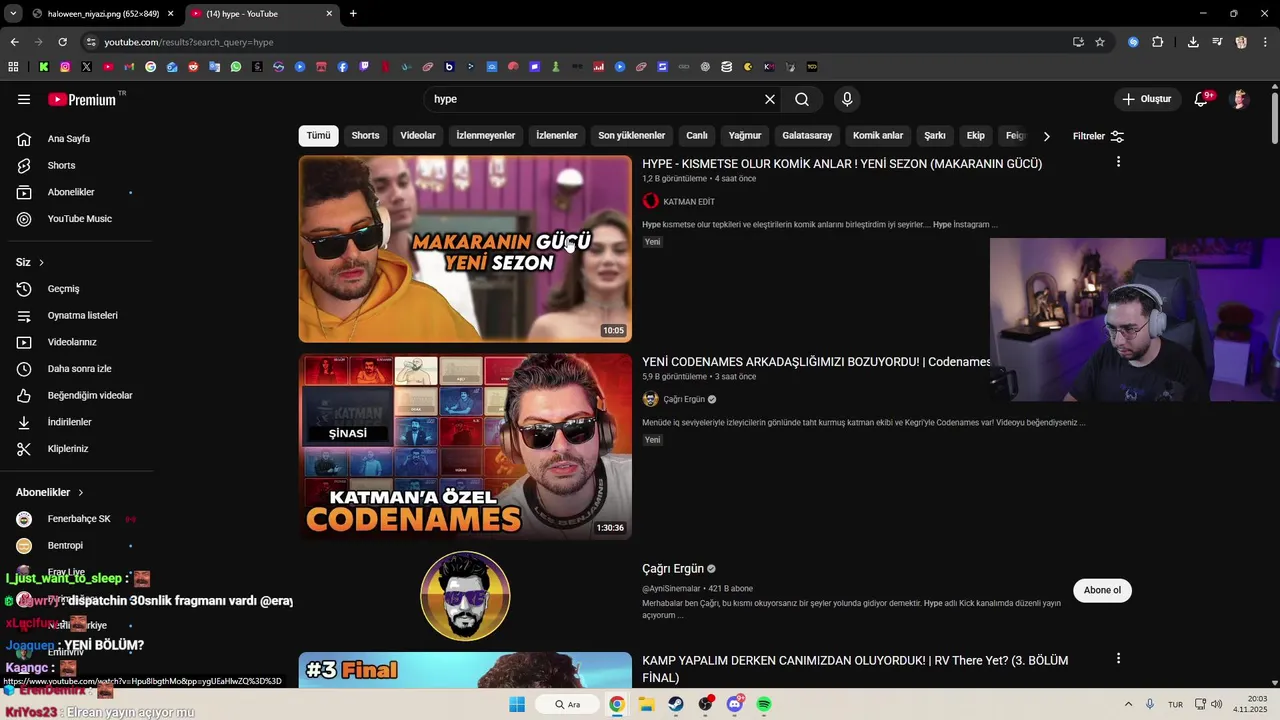
Task: Open the Windows Start menu
Action: point(517,704)
